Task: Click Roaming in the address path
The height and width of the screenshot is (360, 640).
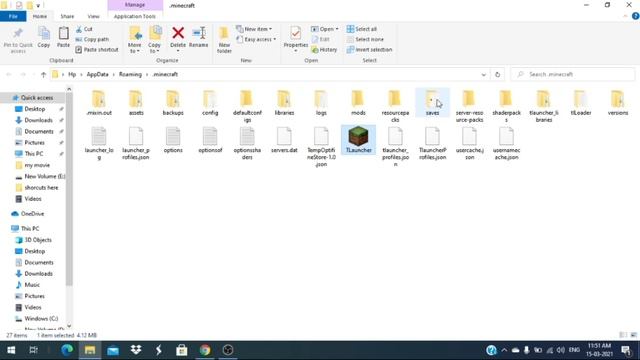Action: [130, 74]
